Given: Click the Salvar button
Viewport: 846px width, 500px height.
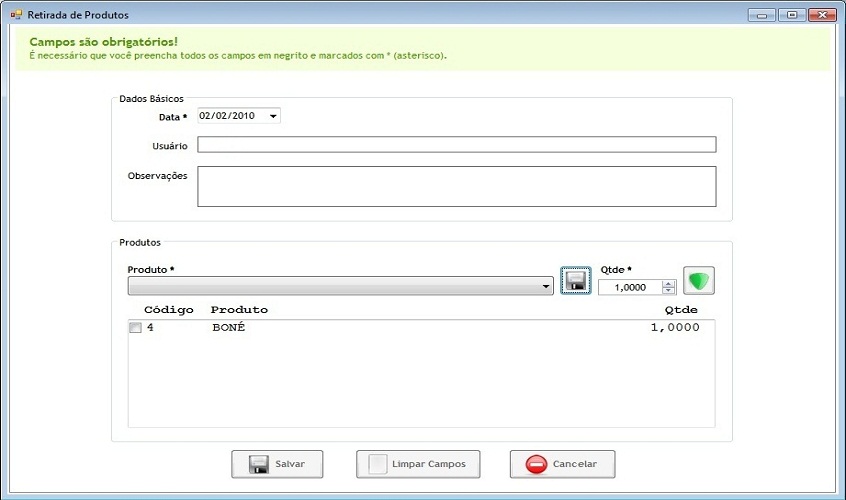Looking at the screenshot, I should click(277, 464).
